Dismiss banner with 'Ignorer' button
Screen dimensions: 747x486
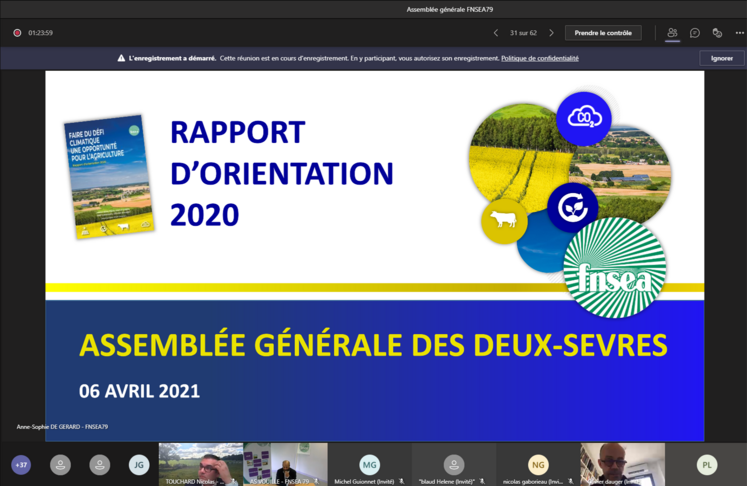click(x=721, y=58)
